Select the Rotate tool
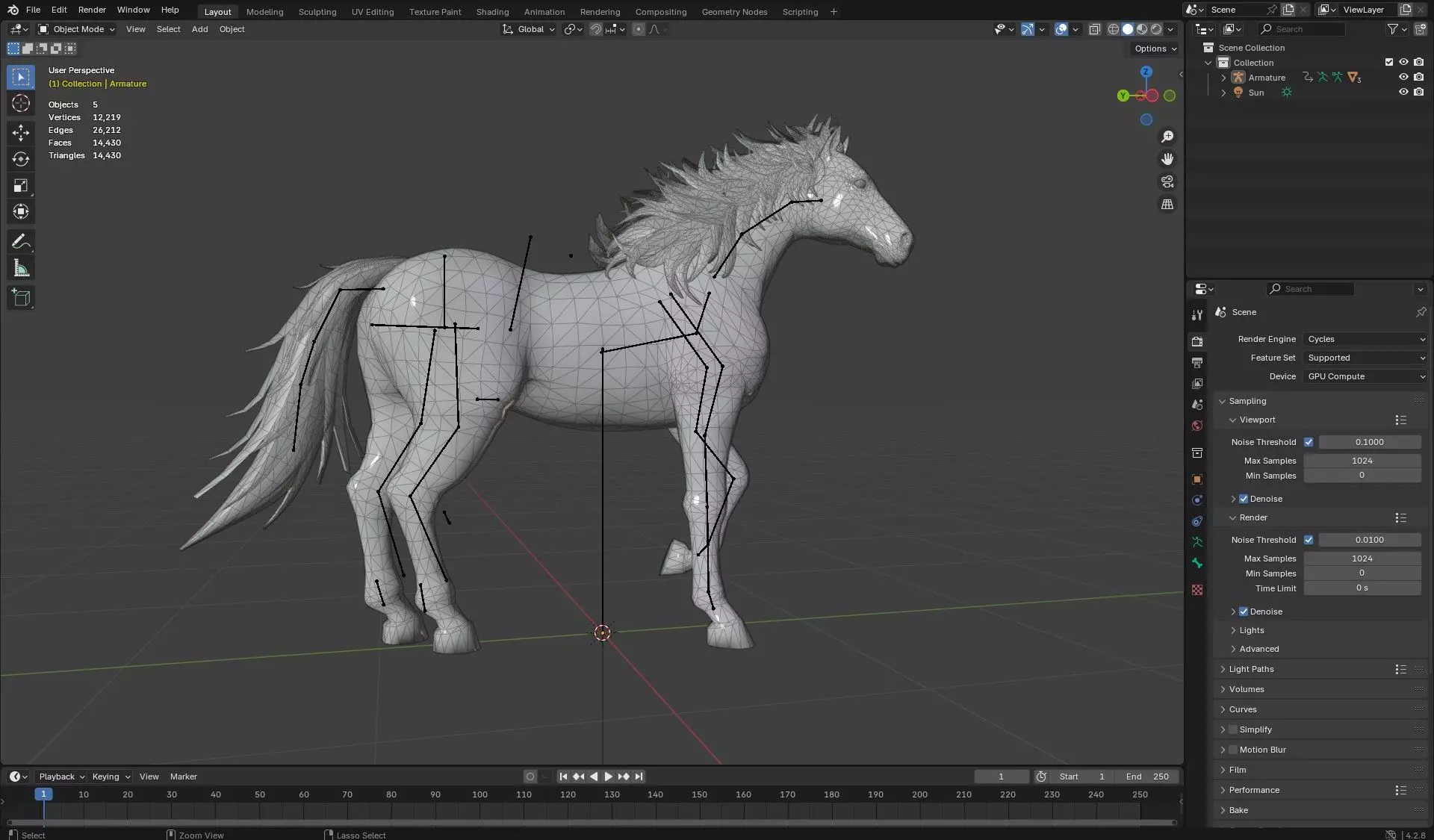Viewport: 1434px width, 840px height. point(21,159)
